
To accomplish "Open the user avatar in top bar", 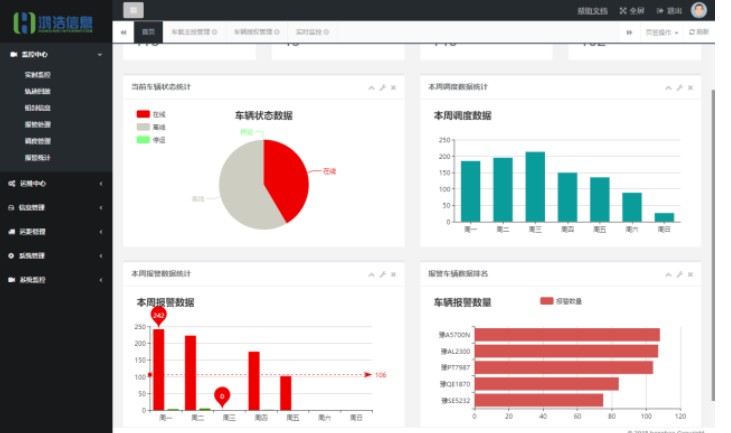I will click(x=698, y=10).
